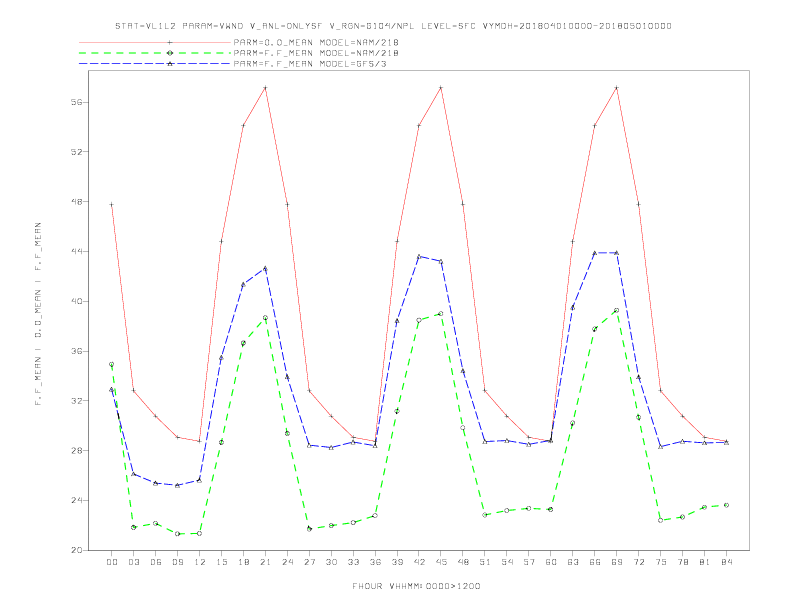Click the blue dashed legend line sample
The width and height of the screenshot is (792, 612).
tap(155, 64)
